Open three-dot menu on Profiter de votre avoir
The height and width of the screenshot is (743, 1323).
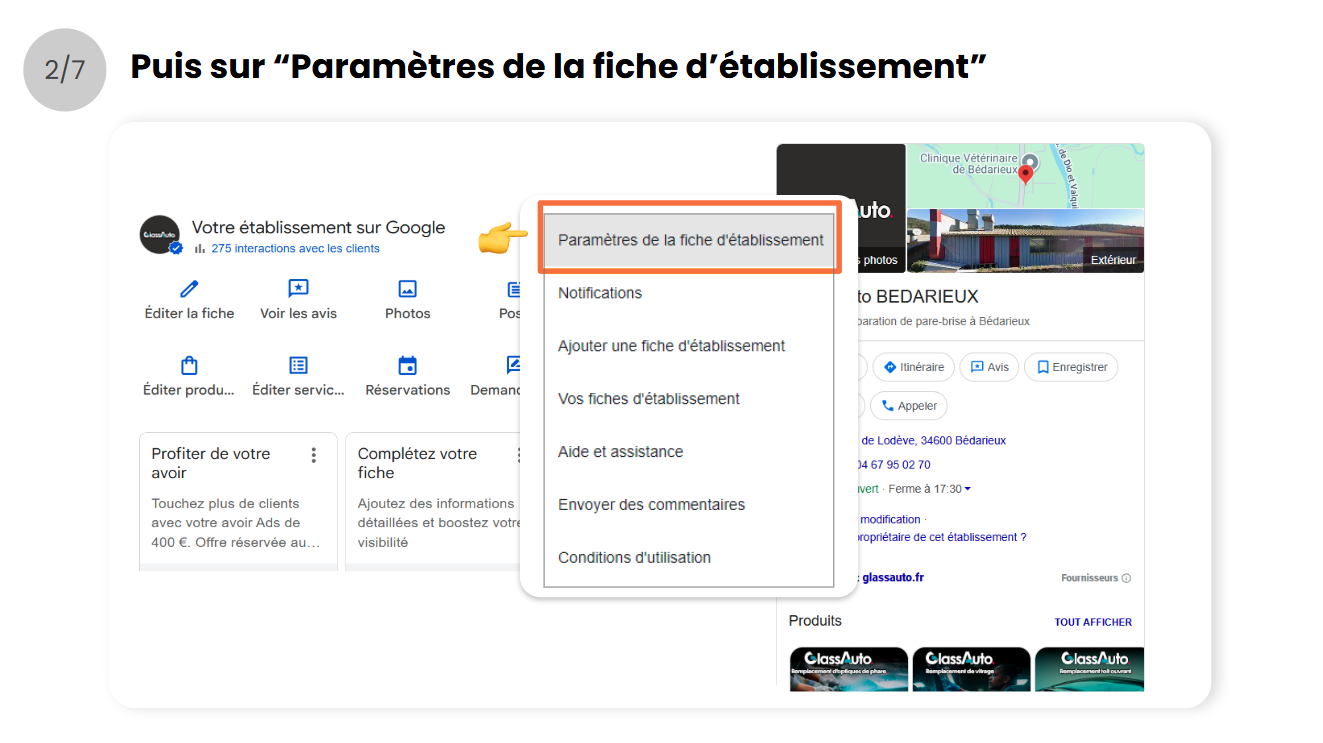pyautogui.click(x=314, y=455)
